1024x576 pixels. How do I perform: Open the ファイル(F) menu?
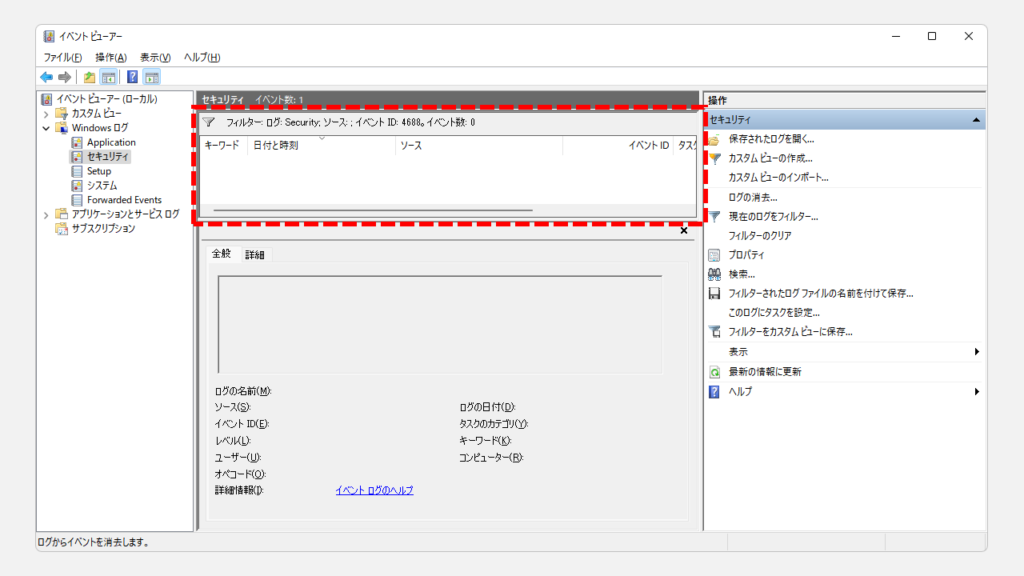pos(63,57)
